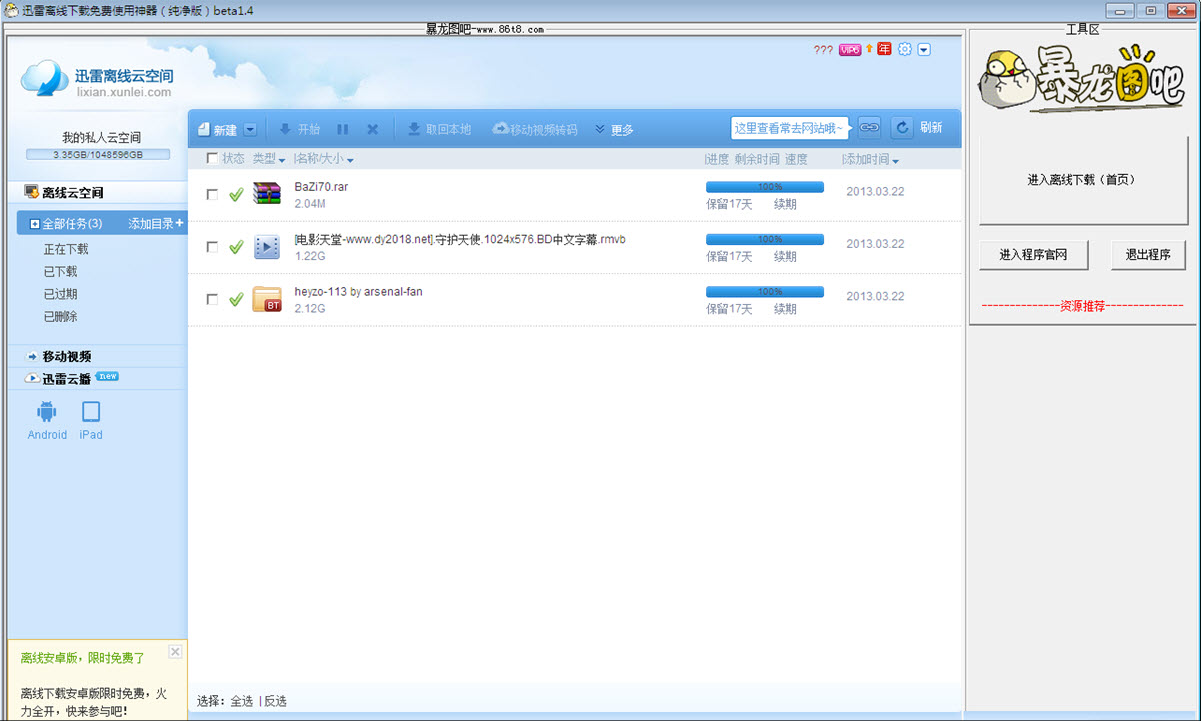Toggle the select-all checkbox in header
The height and width of the screenshot is (721, 1202).
click(211, 158)
